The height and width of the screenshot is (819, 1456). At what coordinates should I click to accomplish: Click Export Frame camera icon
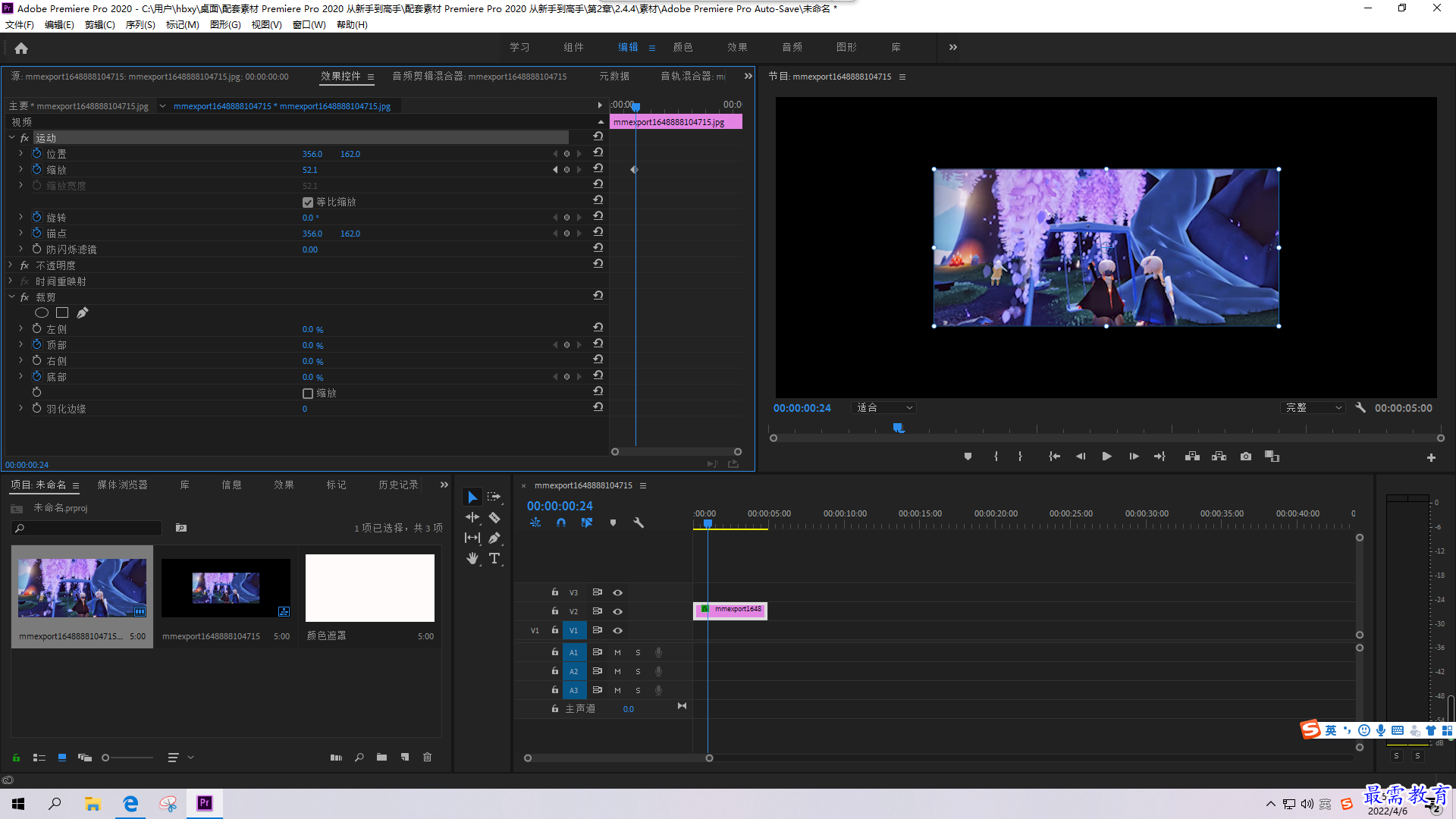point(1246,457)
